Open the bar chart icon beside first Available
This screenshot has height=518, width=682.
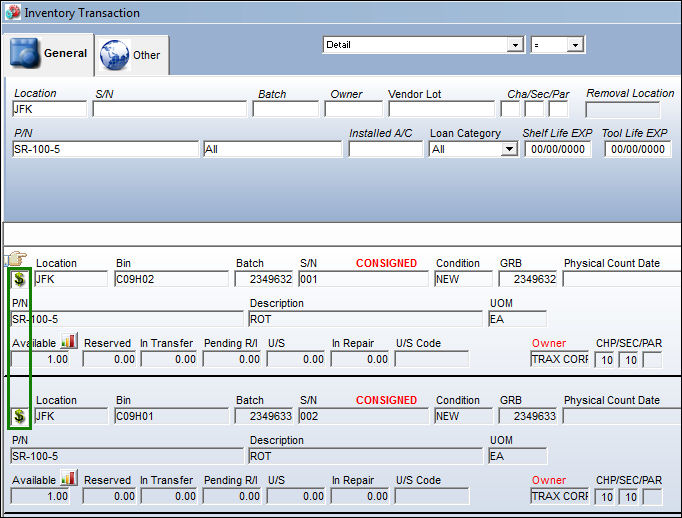[69, 341]
